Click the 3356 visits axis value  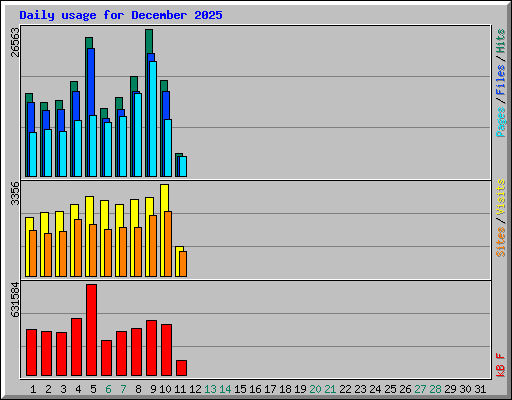click(x=15, y=194)
